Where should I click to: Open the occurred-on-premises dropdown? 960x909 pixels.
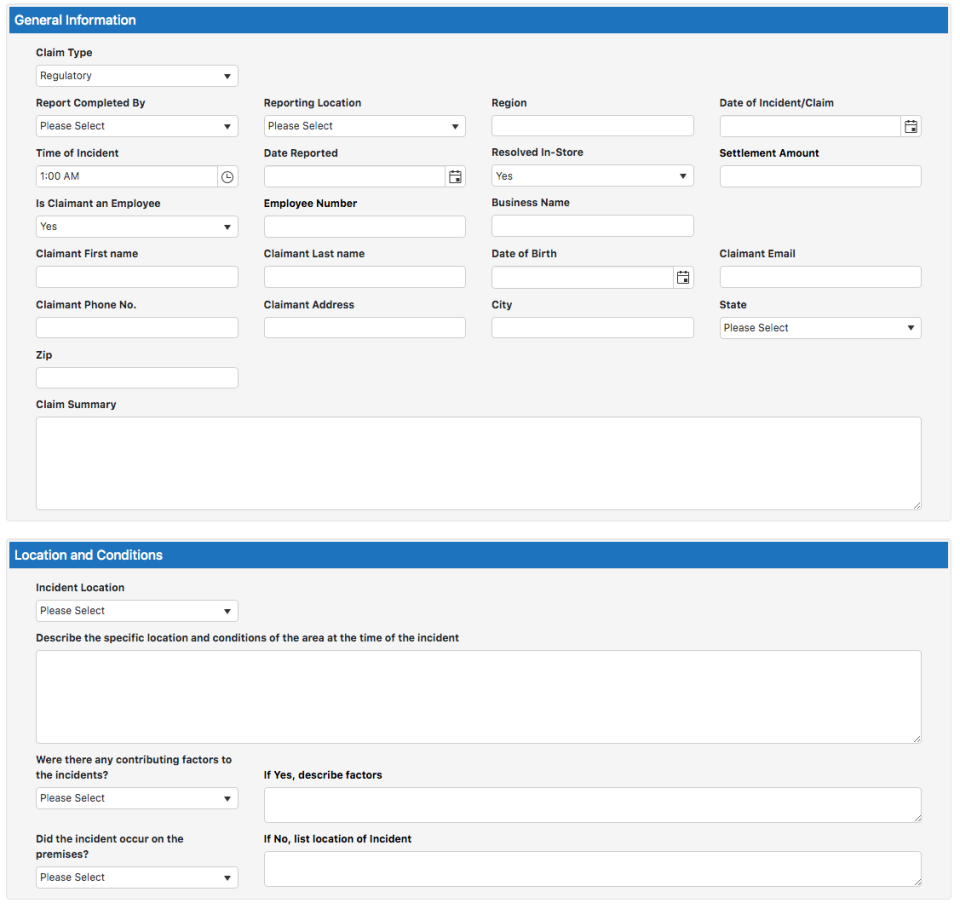click(137, 877)
